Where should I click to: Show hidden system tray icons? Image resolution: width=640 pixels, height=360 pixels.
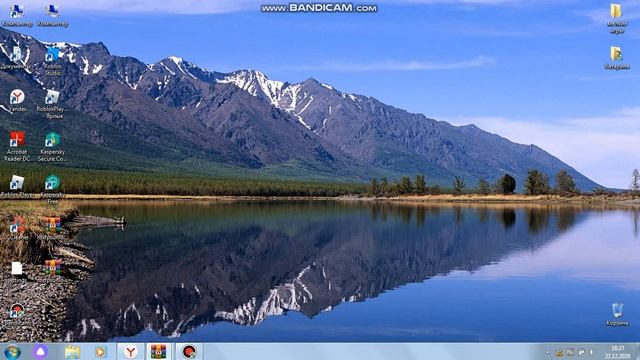(x=547, y=352)
